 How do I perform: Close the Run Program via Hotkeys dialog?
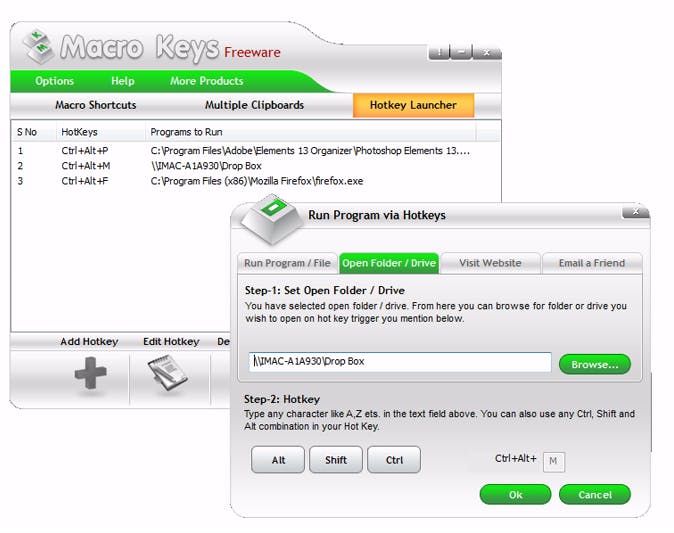635,212
